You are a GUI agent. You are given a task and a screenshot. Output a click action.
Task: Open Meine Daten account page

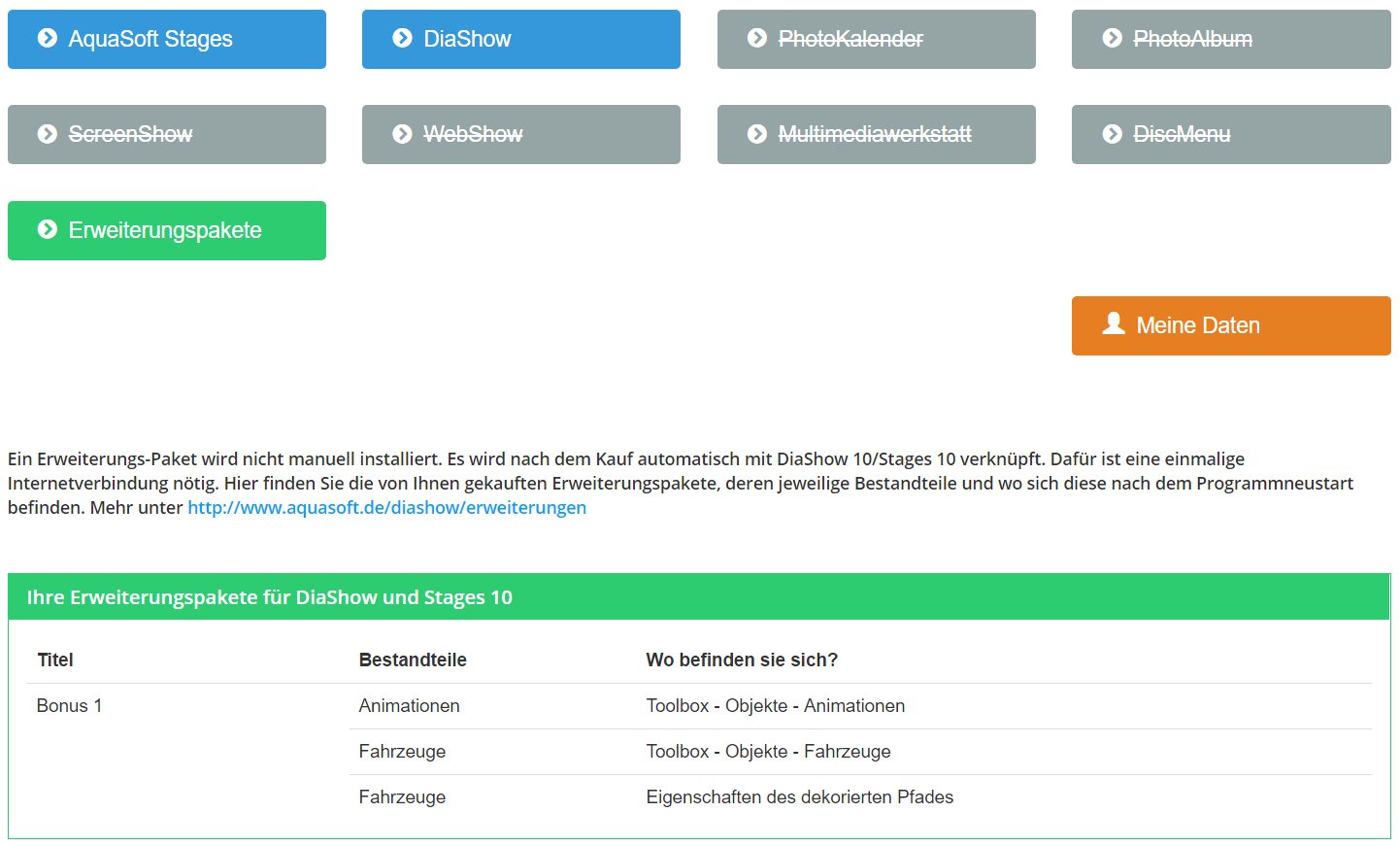(x=1230, y=325)
